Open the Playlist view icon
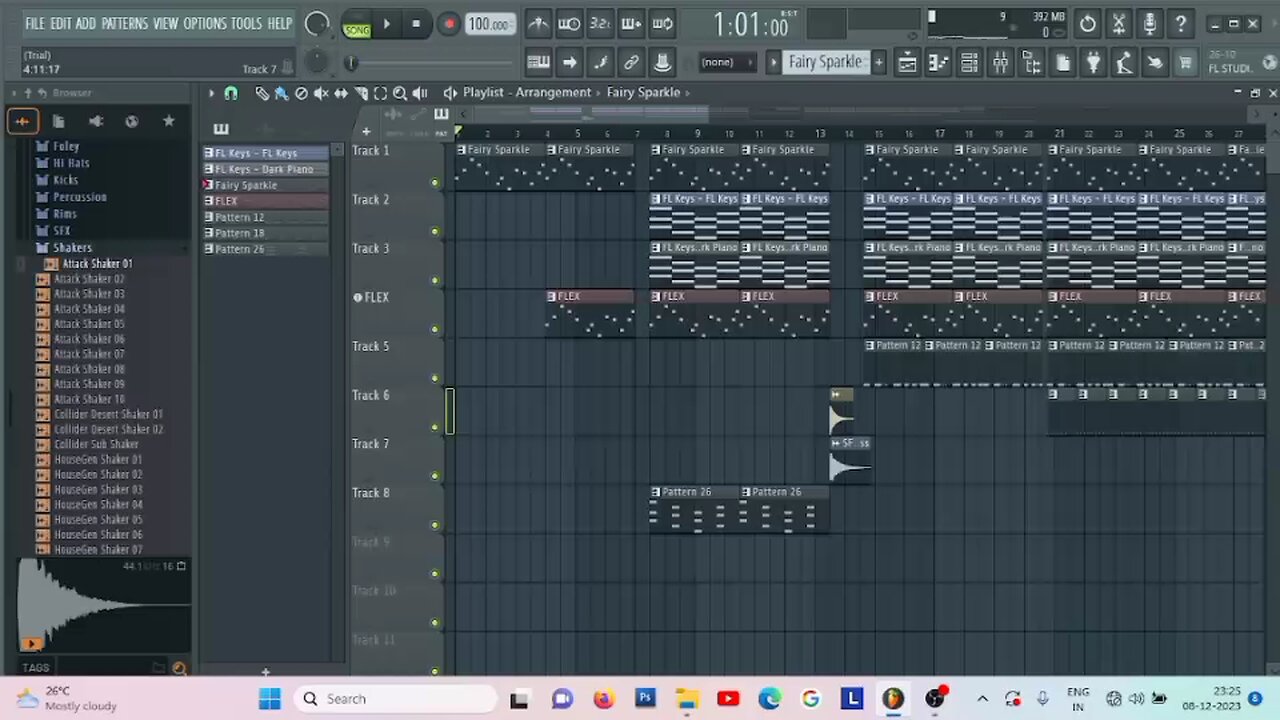This screenshot has height=720, width=1280. click(907, 63)
